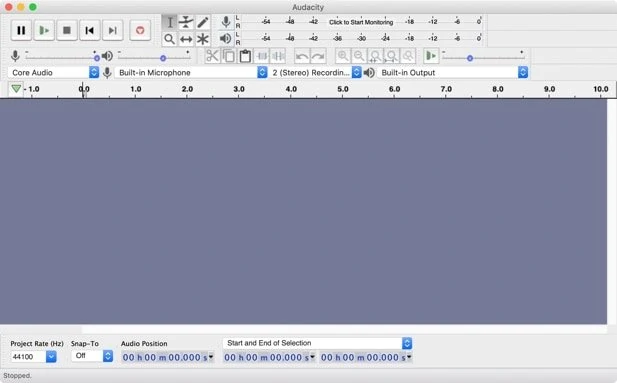617x383 pixels.
Task: Skip to Start of the project
Action: pyautogui.click(x=90, y=30)
